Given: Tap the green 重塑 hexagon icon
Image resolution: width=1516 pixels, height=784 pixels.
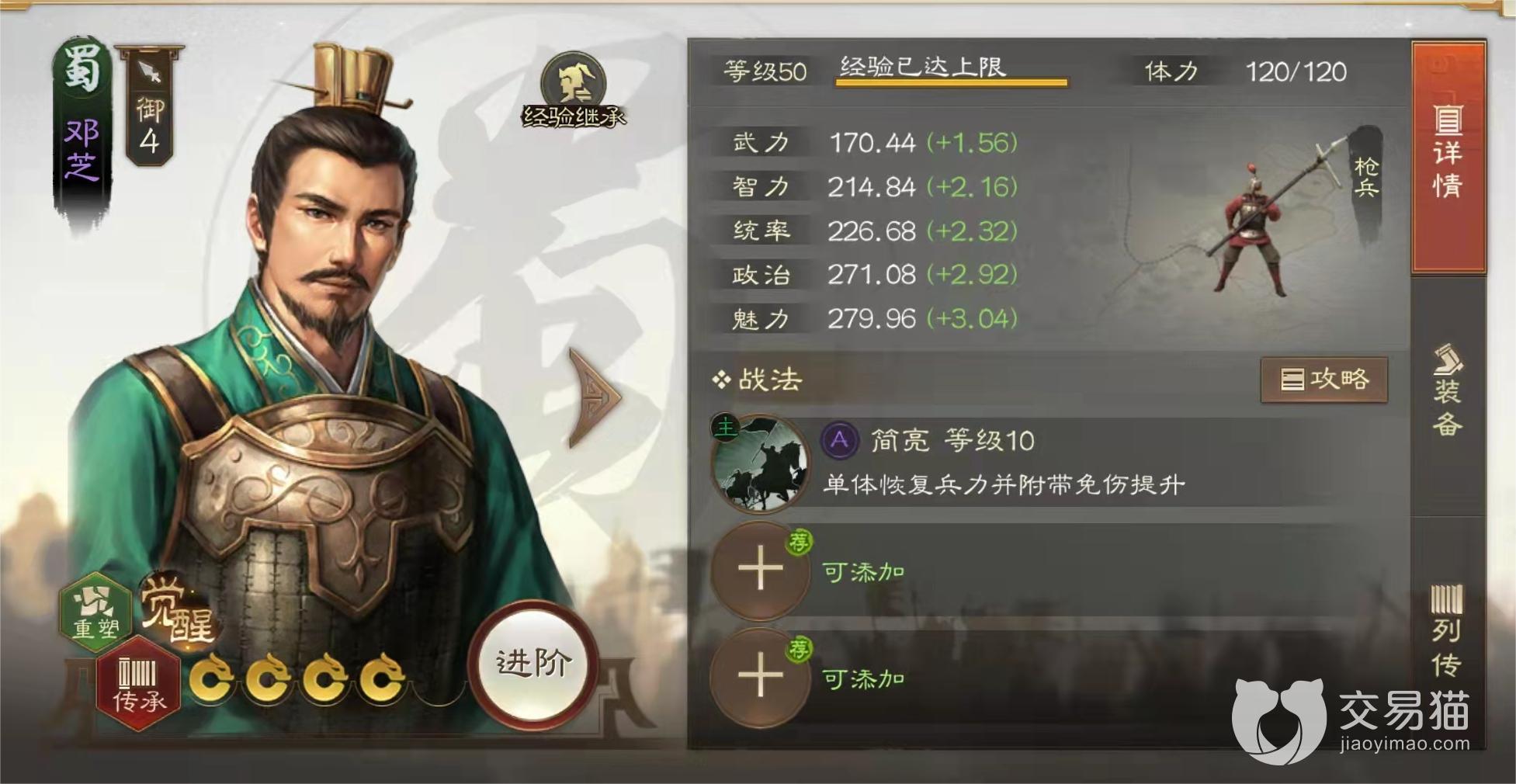Looking at the screenshot, I should [95, 611].
